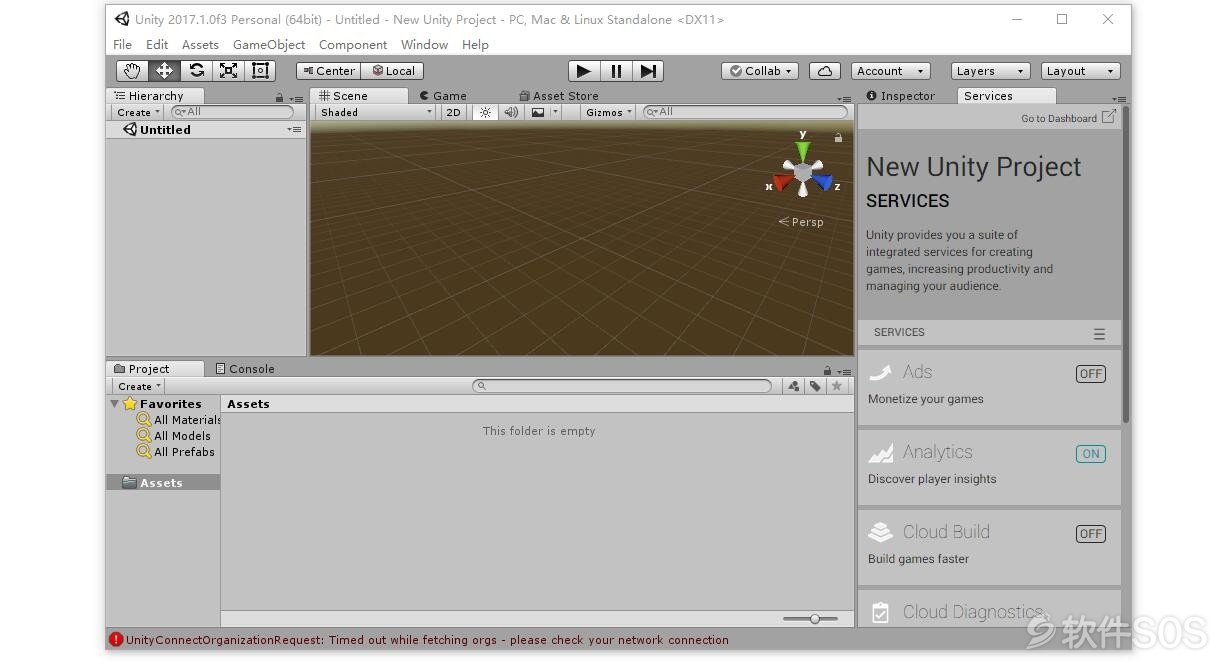
Task: Toggle pivot mode Center button
Action: coord(328,71)
